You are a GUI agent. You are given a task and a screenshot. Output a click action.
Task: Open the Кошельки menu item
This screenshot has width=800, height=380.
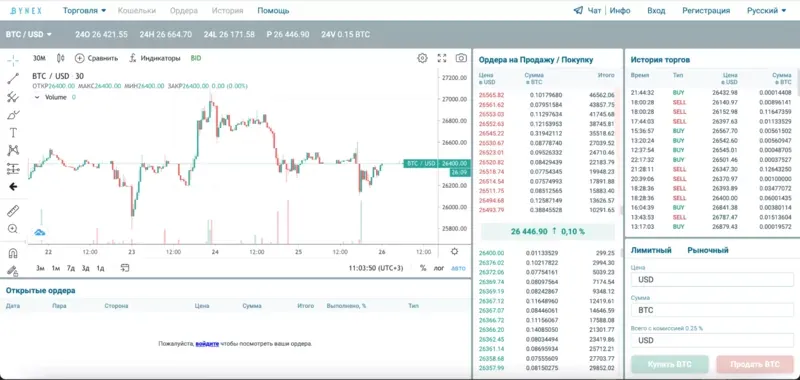[x=137, y=10]
